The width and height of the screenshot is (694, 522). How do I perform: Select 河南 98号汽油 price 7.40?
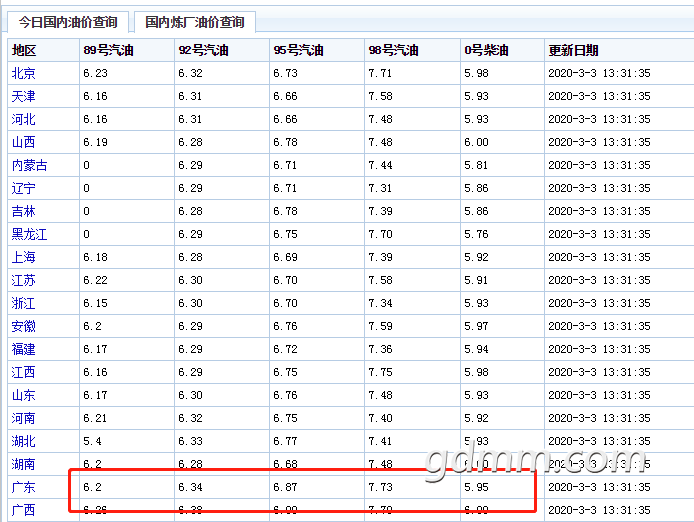point(381,418)
